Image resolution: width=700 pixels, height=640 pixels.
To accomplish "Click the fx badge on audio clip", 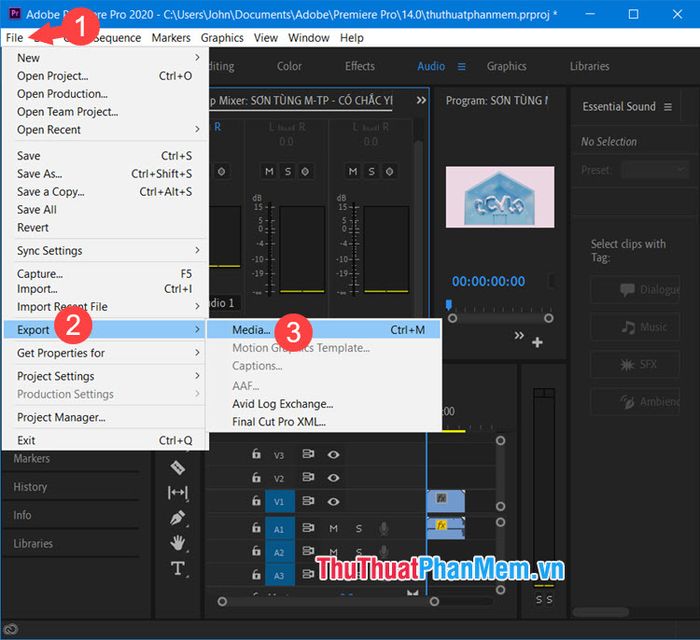I will click(x=442, y=525).
